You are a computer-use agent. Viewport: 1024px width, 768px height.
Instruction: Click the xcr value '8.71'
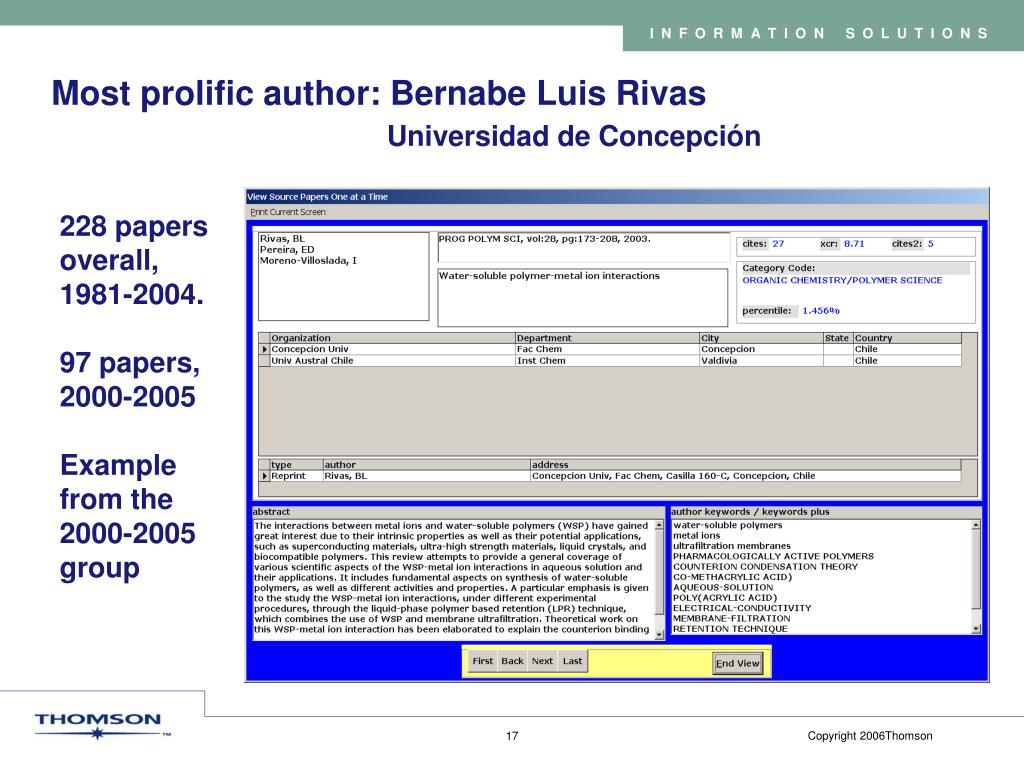(854, 244)
